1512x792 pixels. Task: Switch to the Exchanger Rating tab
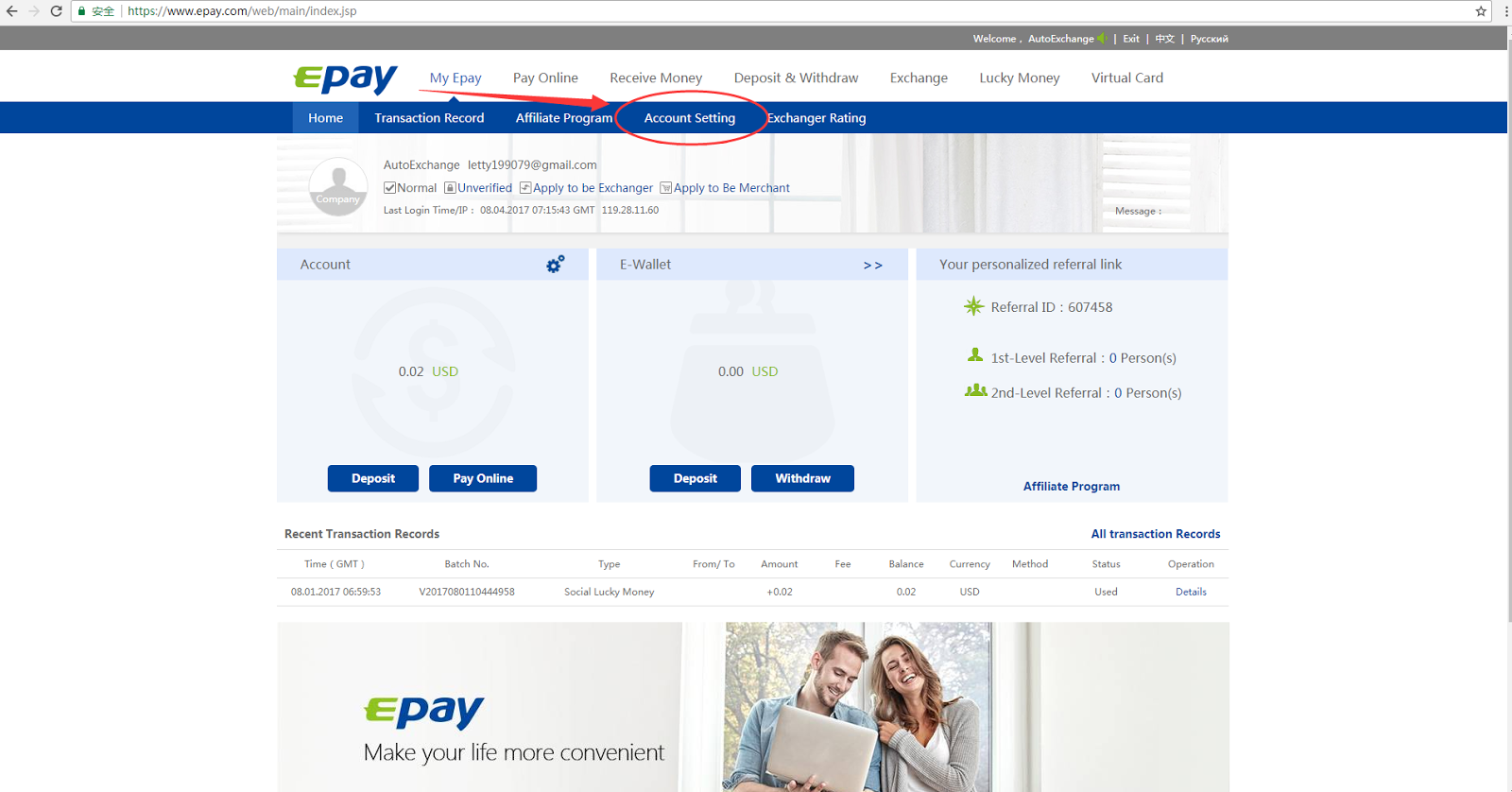pyautogui.click(x=816, y=117)
